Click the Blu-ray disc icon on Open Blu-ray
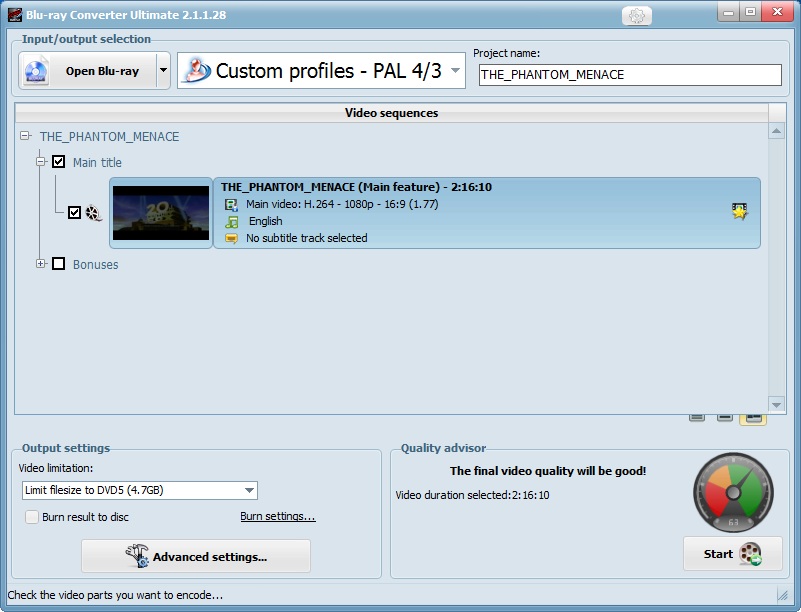This screenshot has height=612, width=801. [x=36, y=71]
